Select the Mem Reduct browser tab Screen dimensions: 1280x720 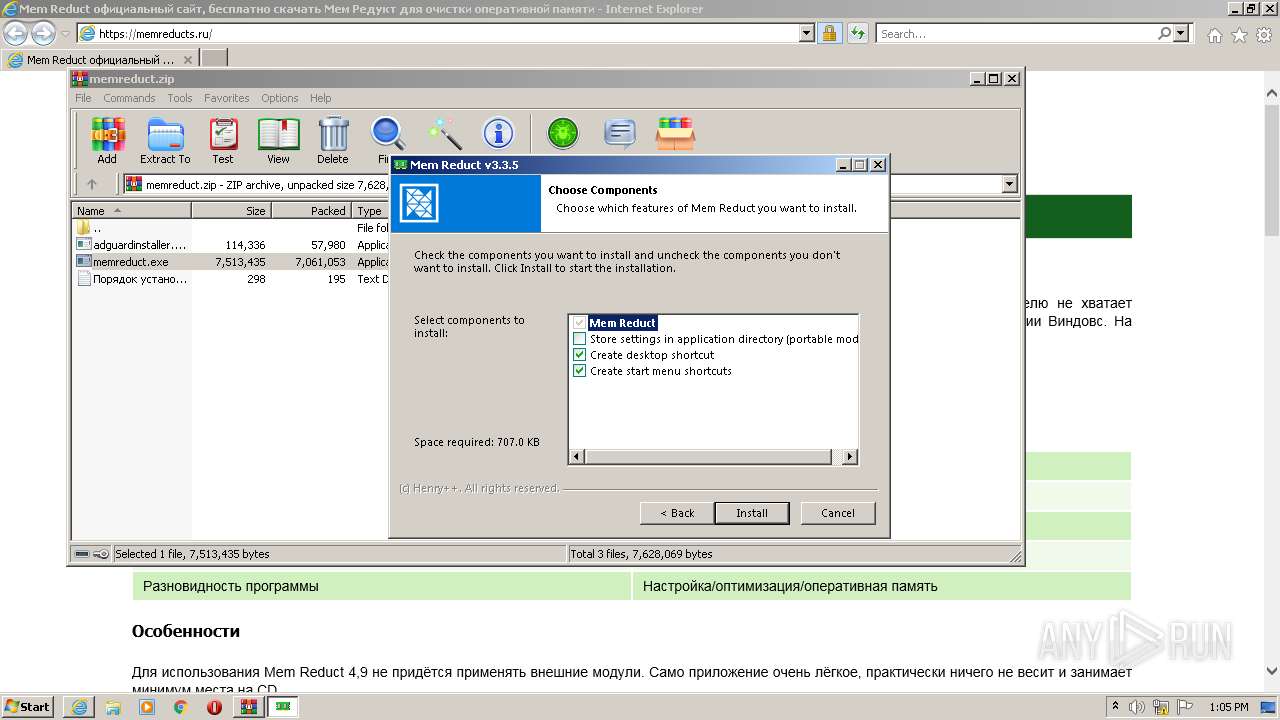pos(101,59)
